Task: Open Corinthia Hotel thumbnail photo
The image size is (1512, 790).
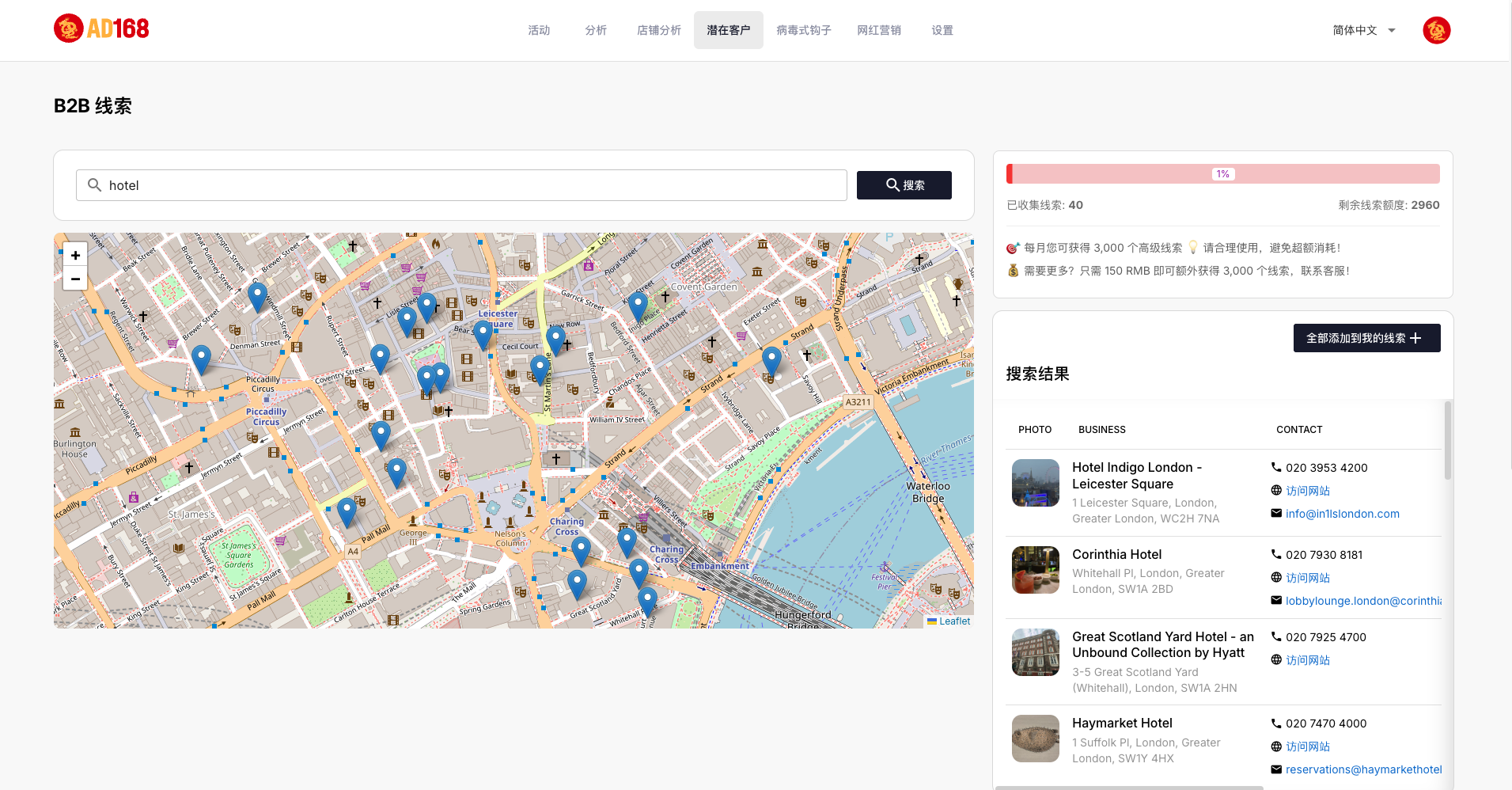Action: pyautogui.click(x=1035, y=570)
